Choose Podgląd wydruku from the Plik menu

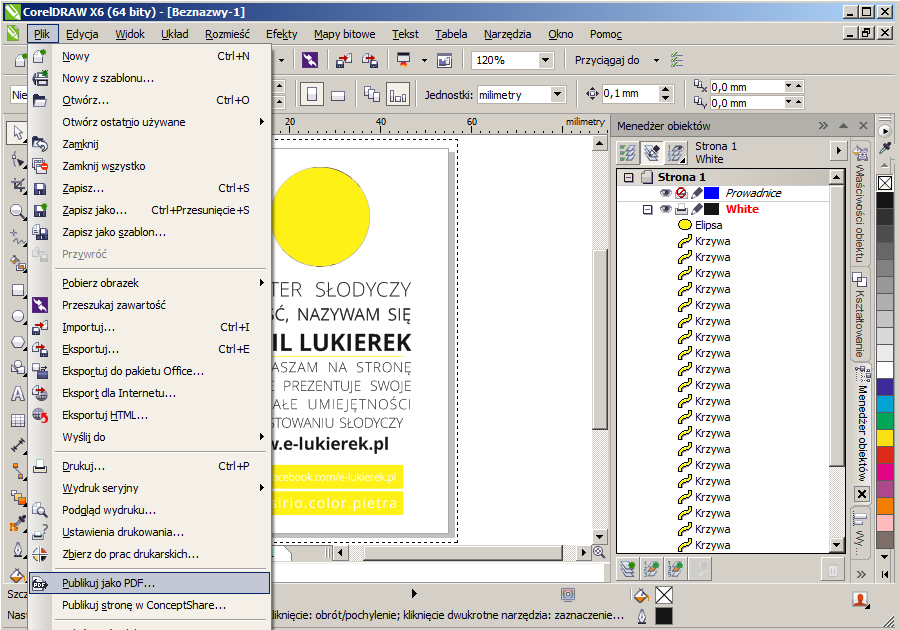pos(149,510)
